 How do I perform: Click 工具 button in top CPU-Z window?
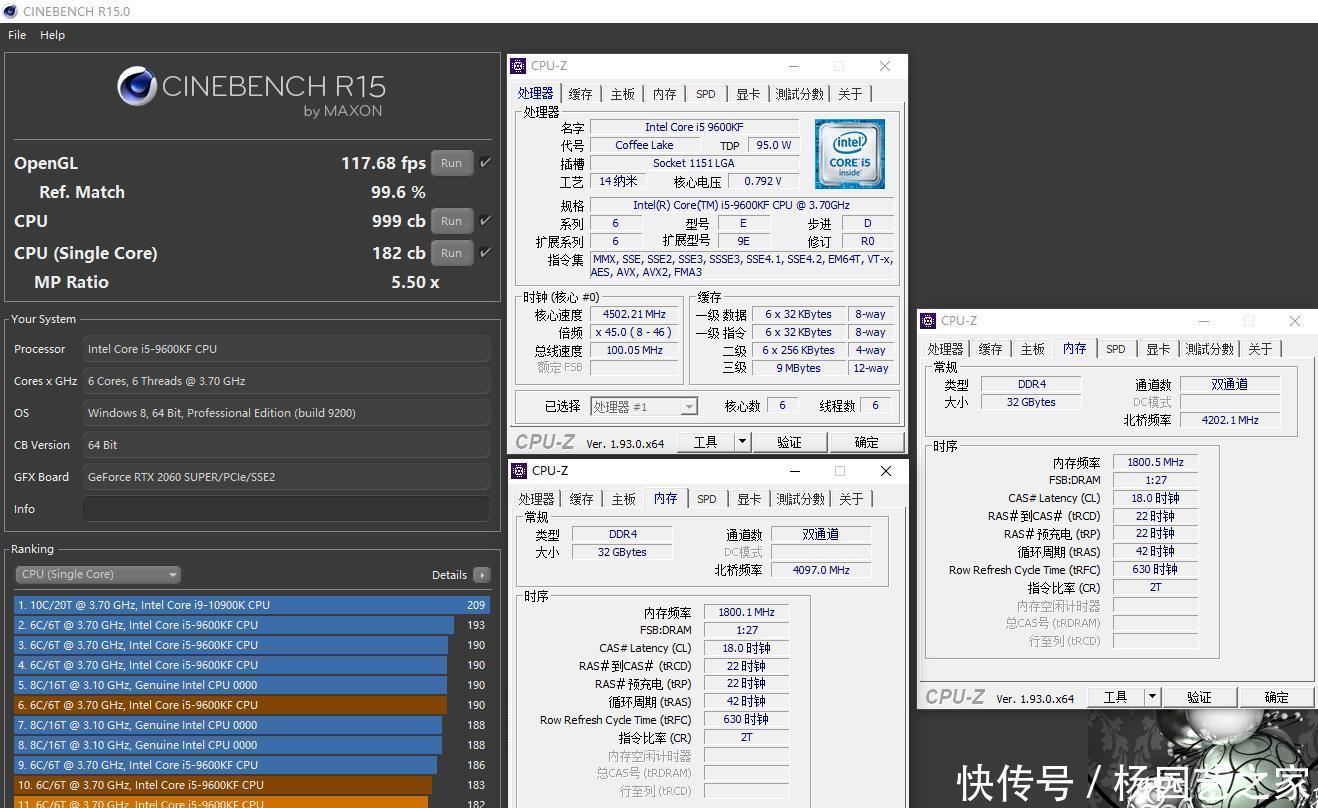705,442
